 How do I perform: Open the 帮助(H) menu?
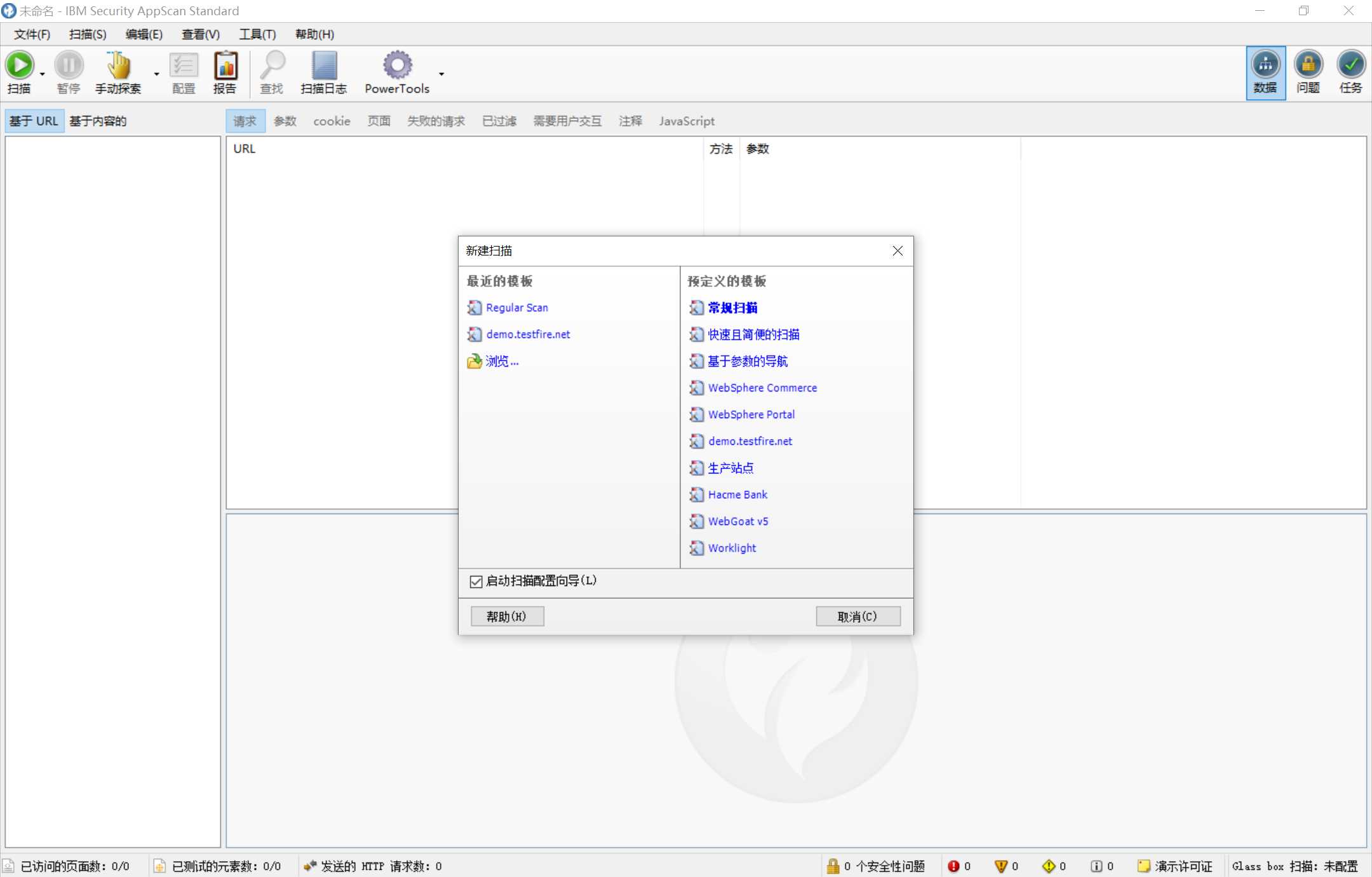(x=314, y=34)
